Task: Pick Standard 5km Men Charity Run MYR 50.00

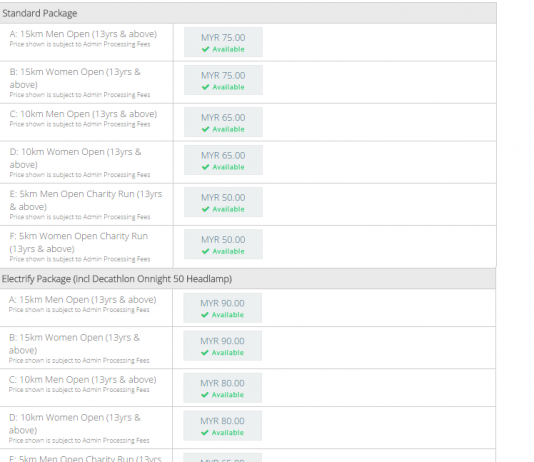Action: click(x=223, y=202)
